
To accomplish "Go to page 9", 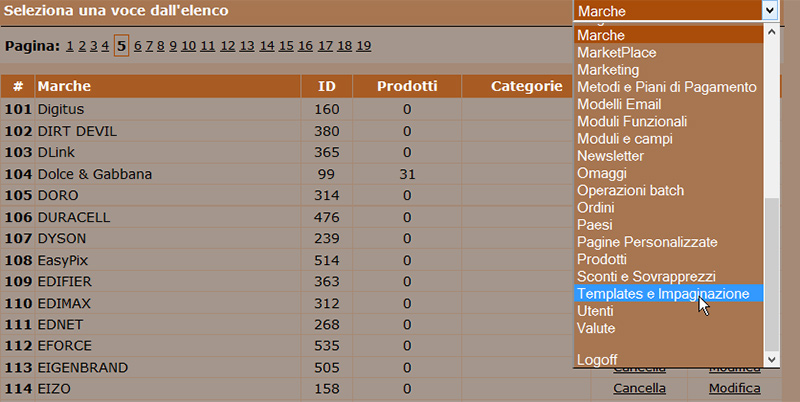I will (x=173, y=46).
